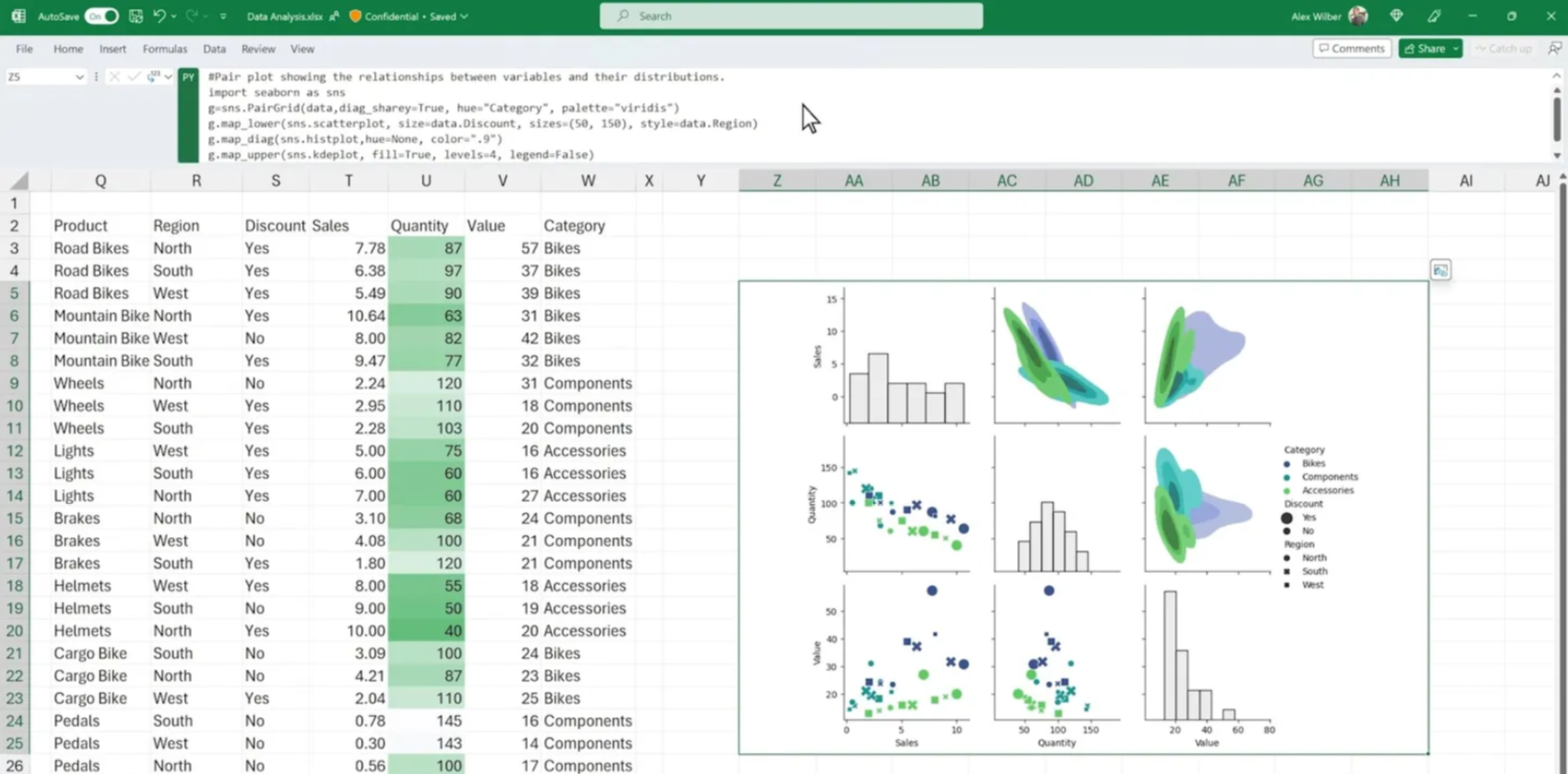The image size is (1568, 774).
Task: Click the diamond premium icon
Action: tap(1396, 16)
